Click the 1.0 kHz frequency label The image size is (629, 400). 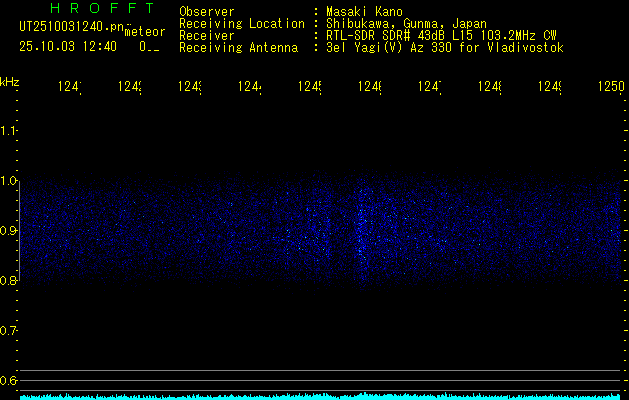pos(8,181)
